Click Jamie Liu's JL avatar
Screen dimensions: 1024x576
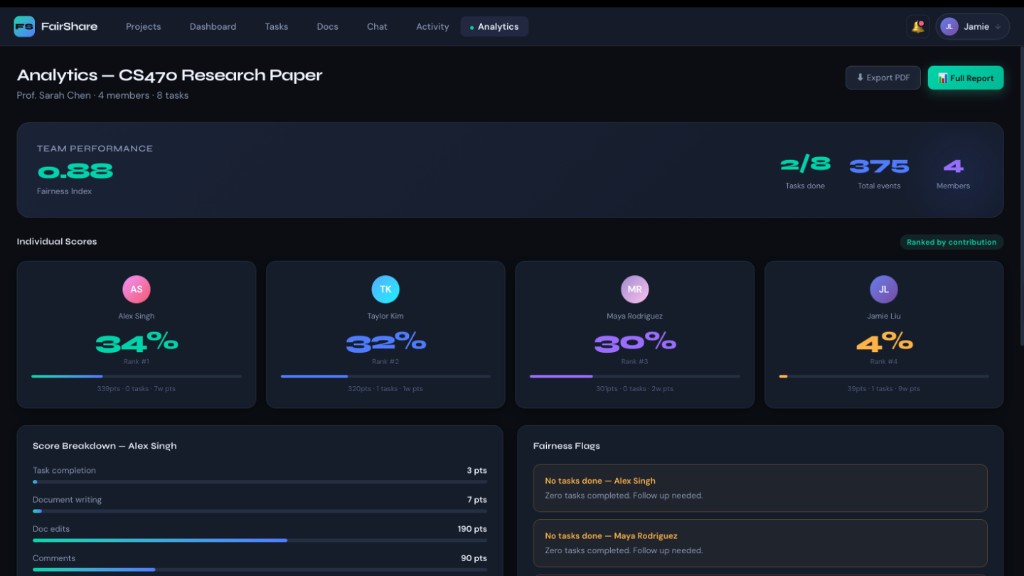pyautogui.click(x=883, y=289)
